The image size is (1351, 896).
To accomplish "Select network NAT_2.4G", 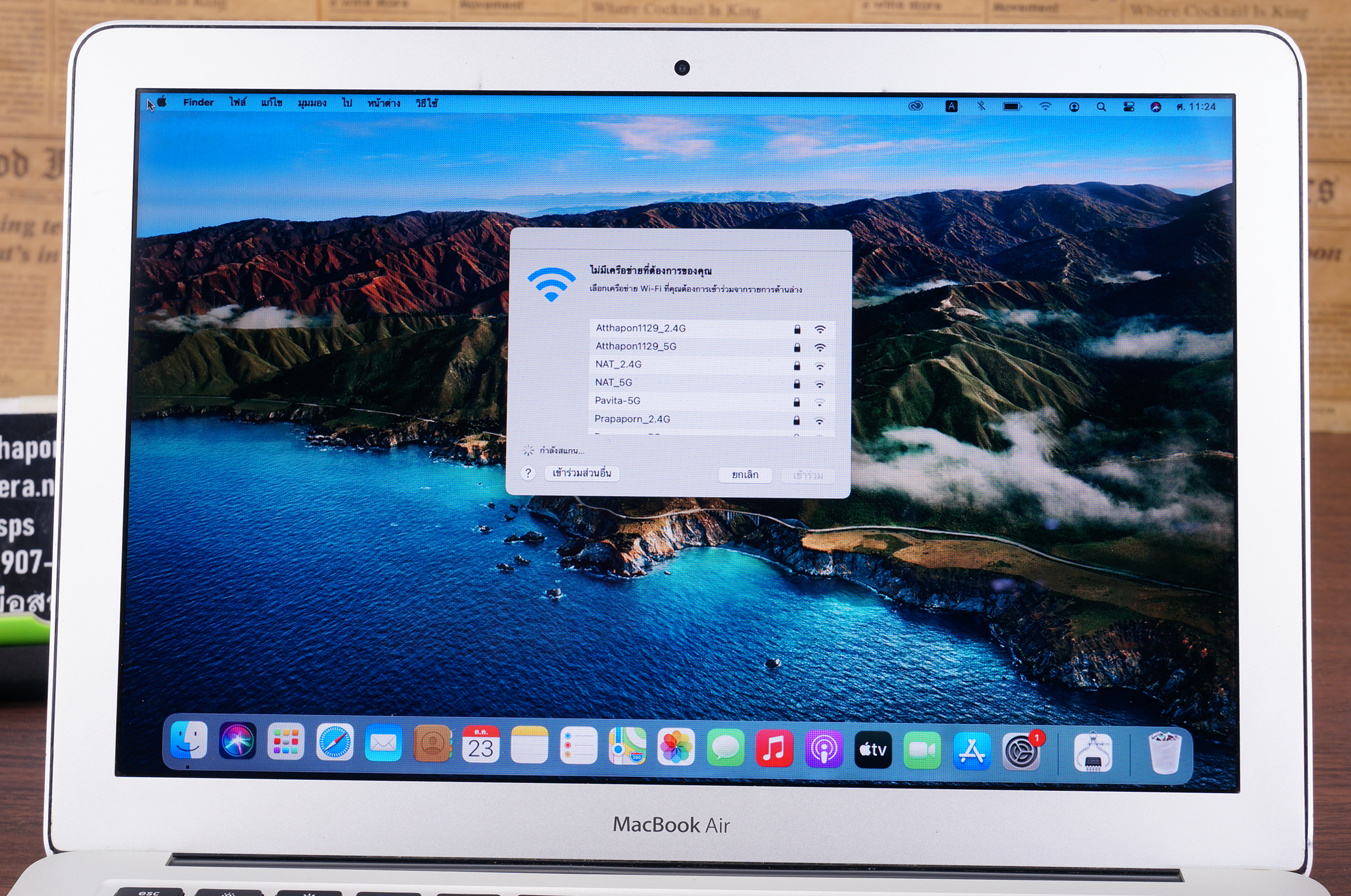I will (x=711, y=365).
